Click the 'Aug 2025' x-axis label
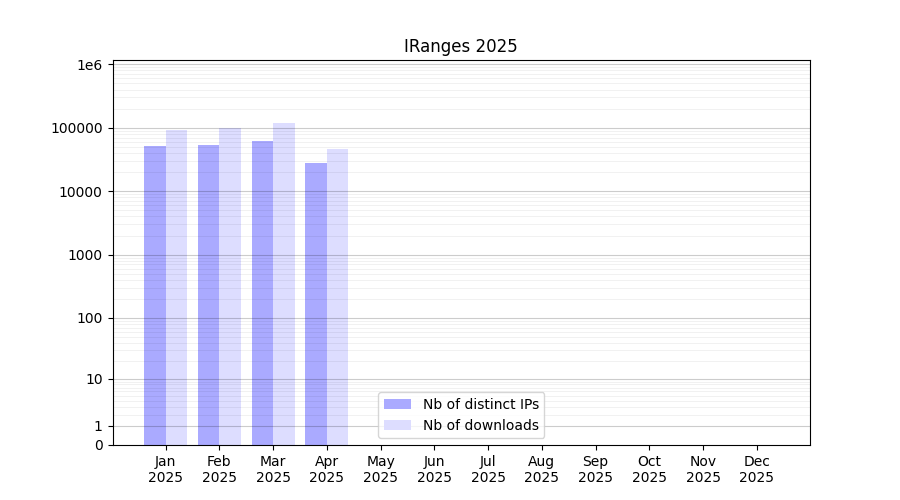 [541, 469]
